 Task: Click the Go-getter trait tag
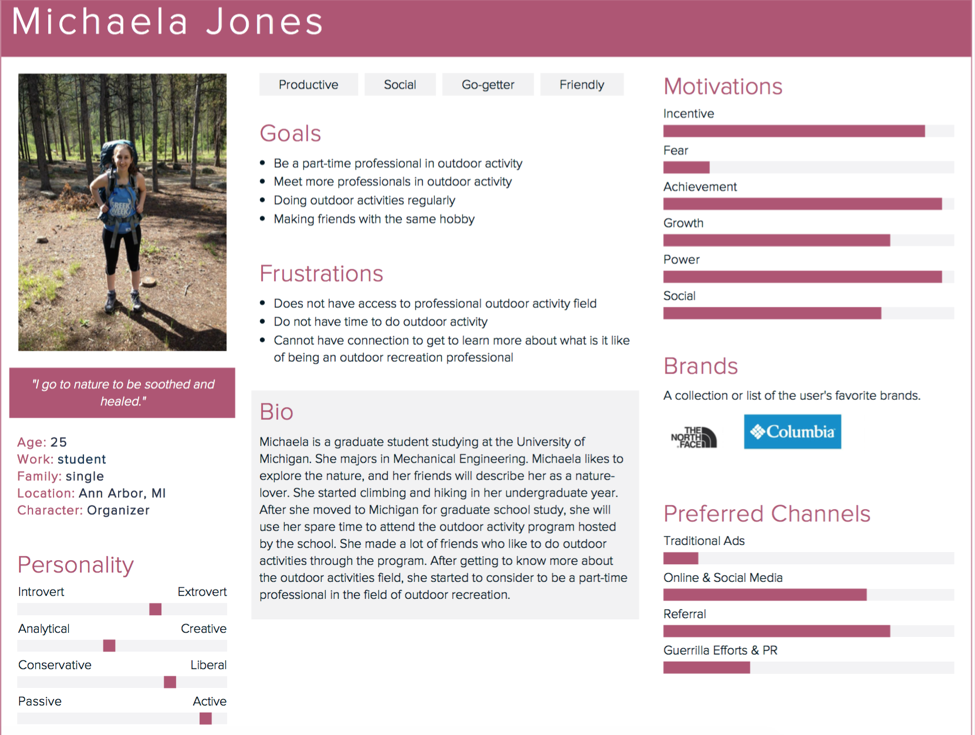point(488,85)
